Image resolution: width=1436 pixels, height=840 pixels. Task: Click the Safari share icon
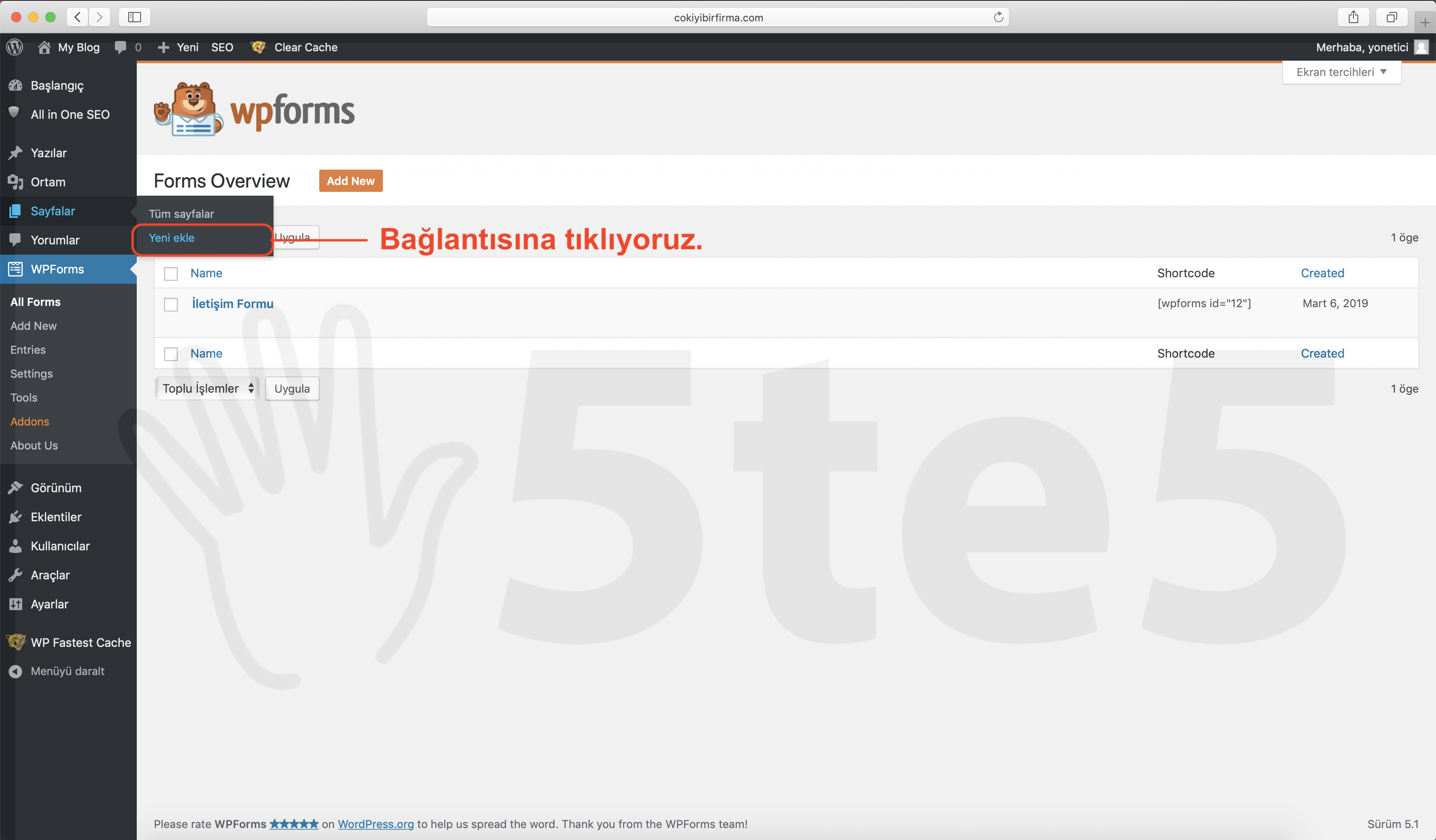click(1354, 17)
